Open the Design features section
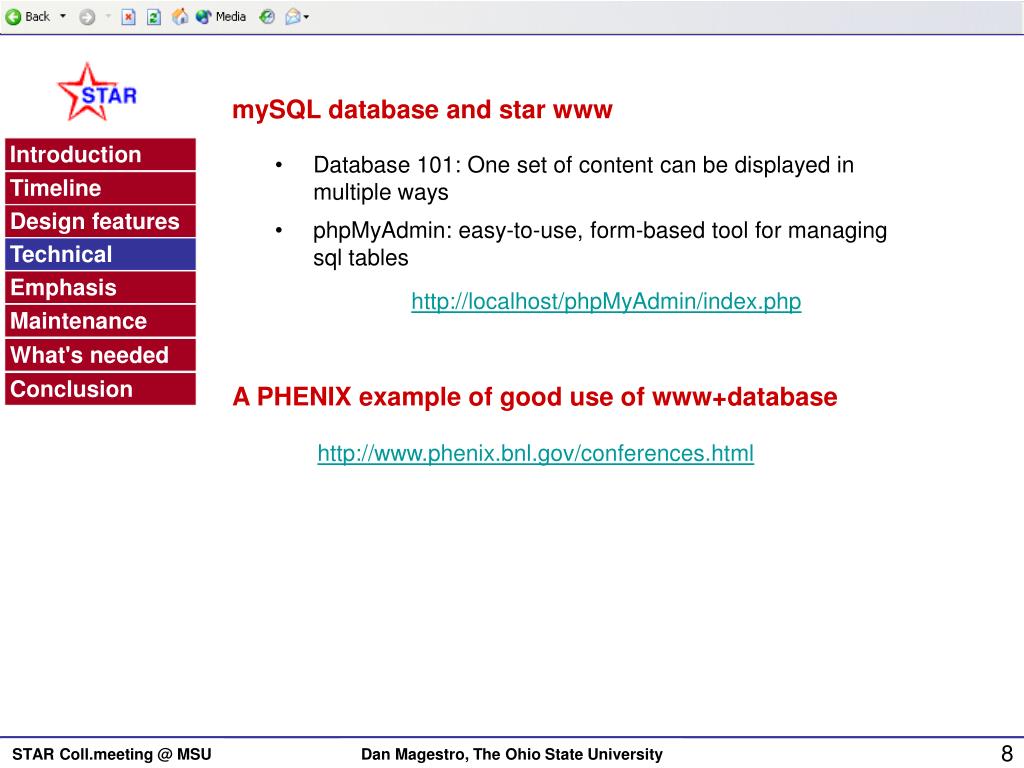1024x768 pixels. pyautogui.click(x=101, y=221)
